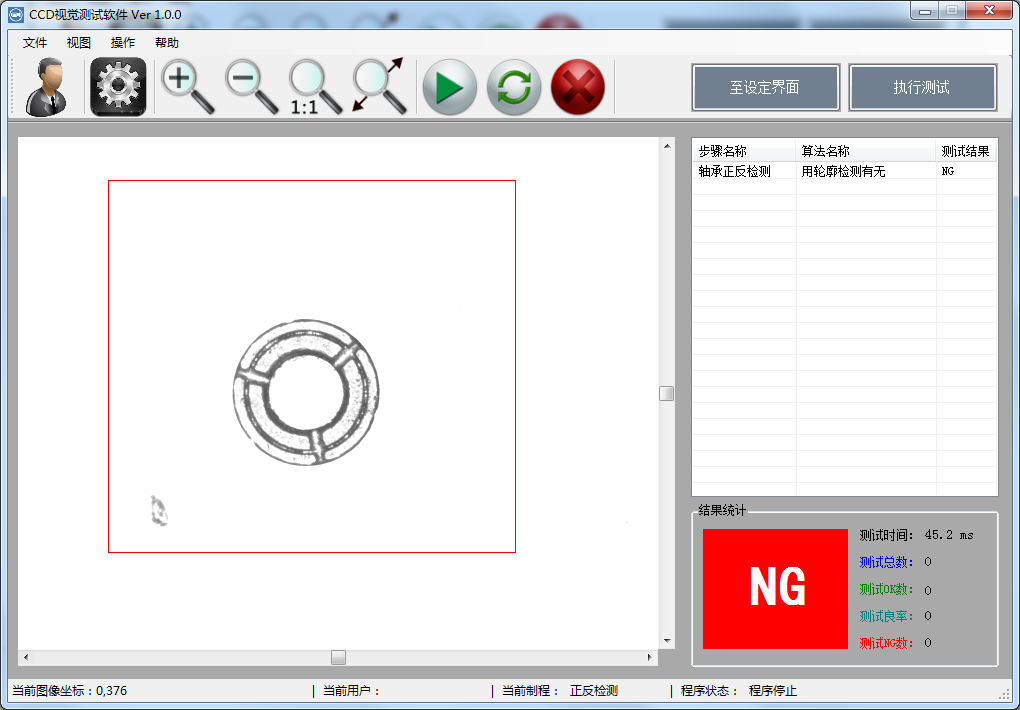Click the 执行测试 button
Screen dimensions: 1020x710
(x=922, y=87)
